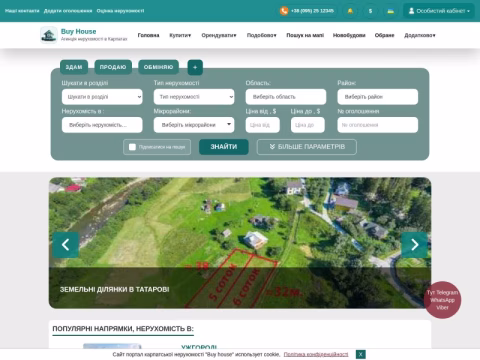Open Особистий кабінет account menu

[x=439, y=11]
